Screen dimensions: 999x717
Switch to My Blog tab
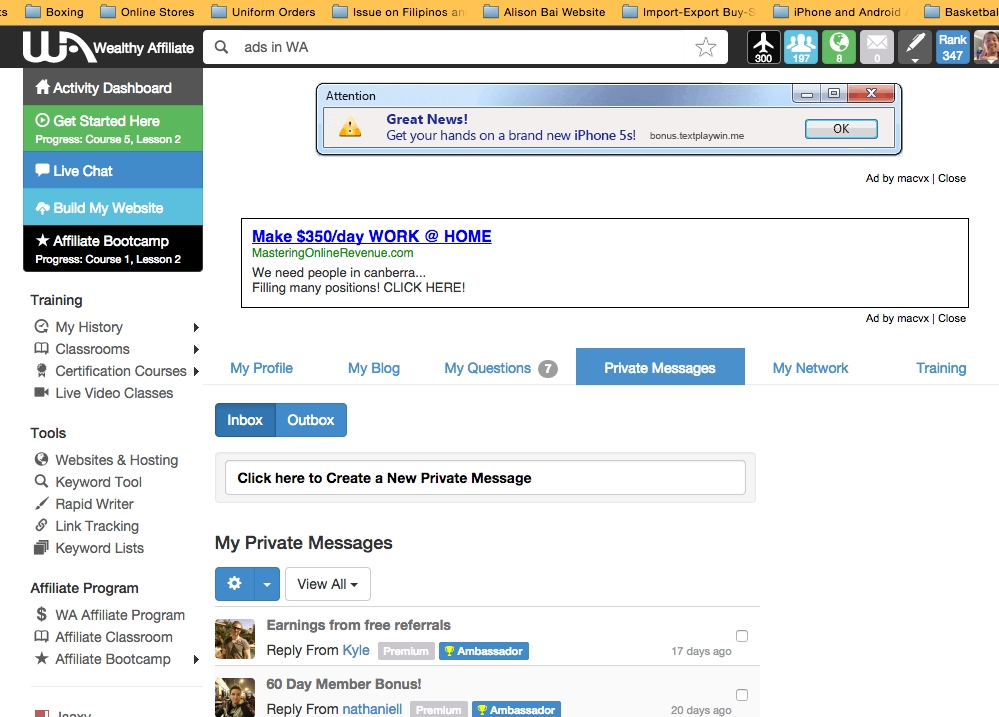(x=374, y=368)
